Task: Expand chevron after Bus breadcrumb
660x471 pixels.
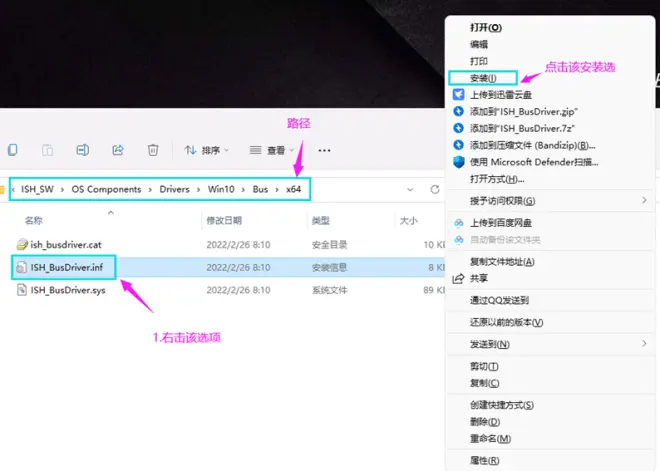Action: coord(277,189)
